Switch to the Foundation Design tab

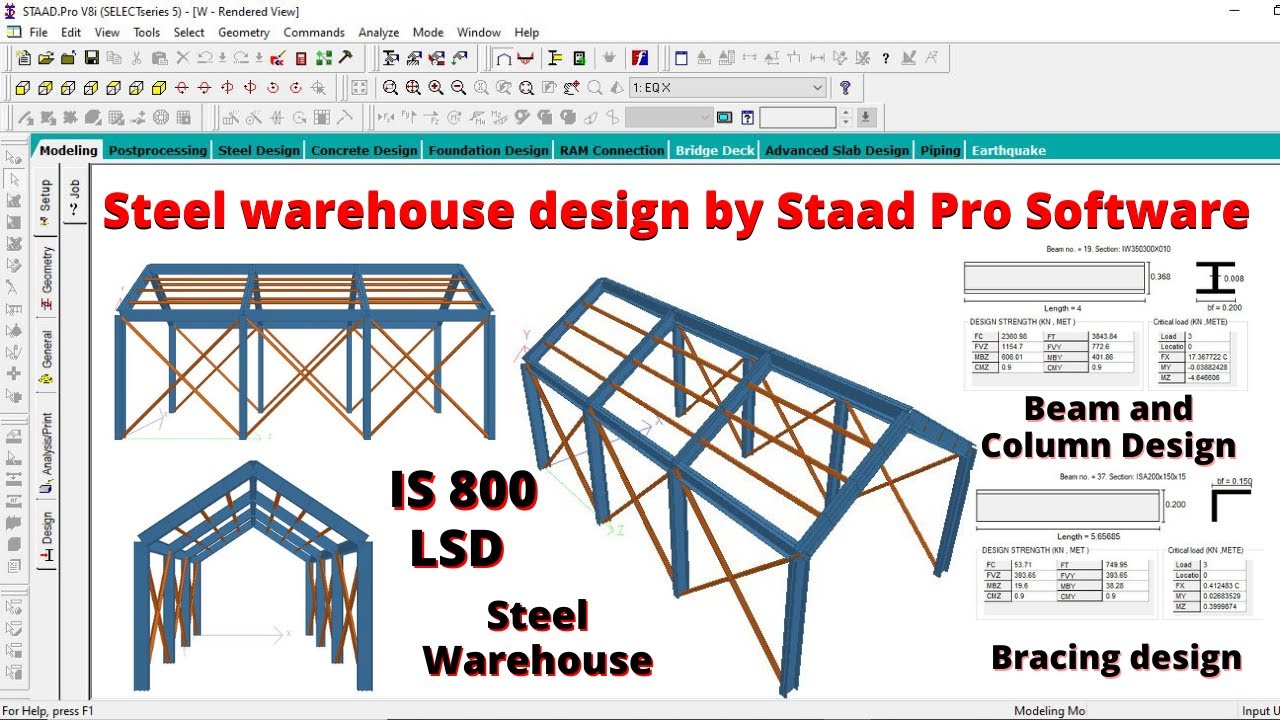[x=488, y=150]
